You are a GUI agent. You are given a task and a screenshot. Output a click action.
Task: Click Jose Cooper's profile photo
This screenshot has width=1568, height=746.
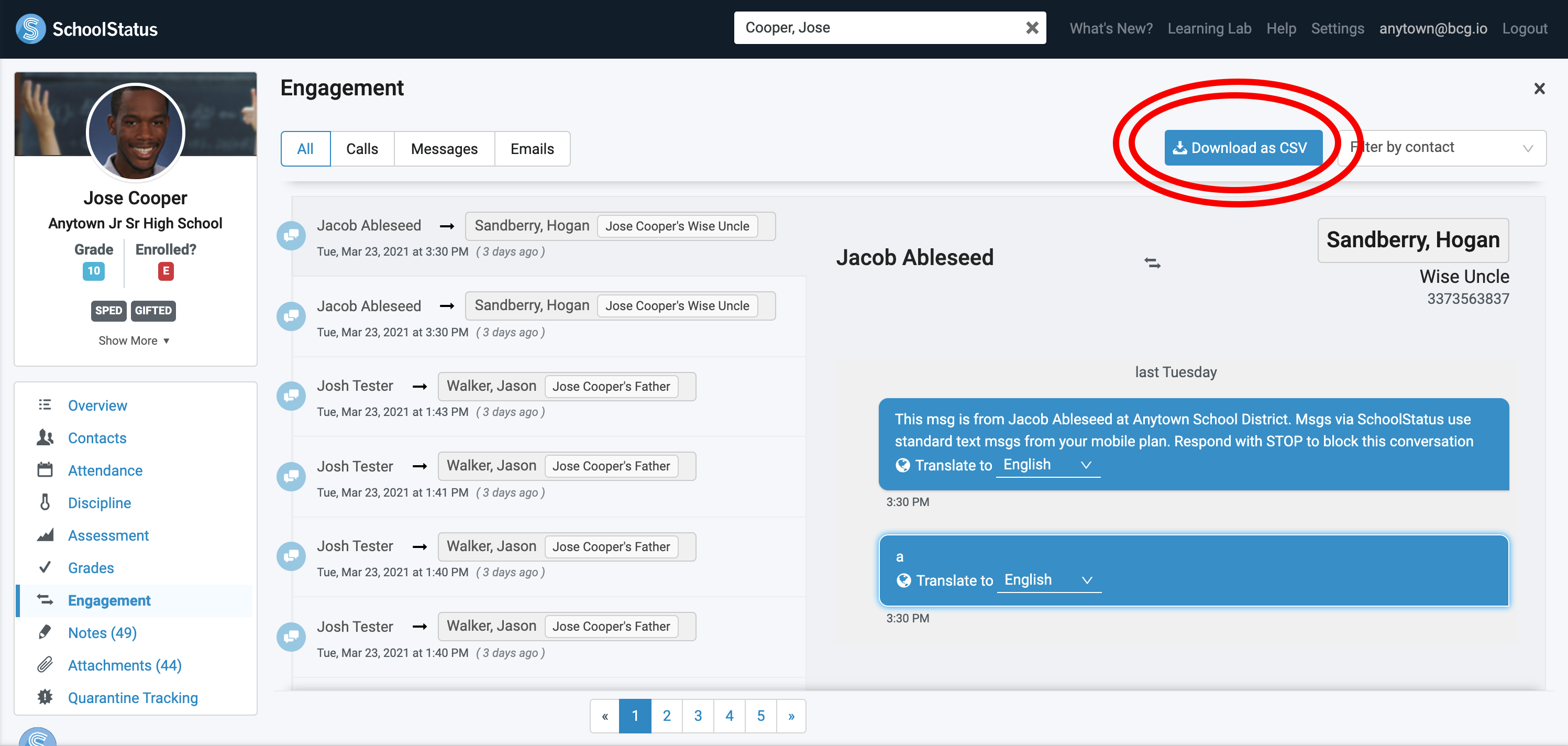click(x=135, y=131)
